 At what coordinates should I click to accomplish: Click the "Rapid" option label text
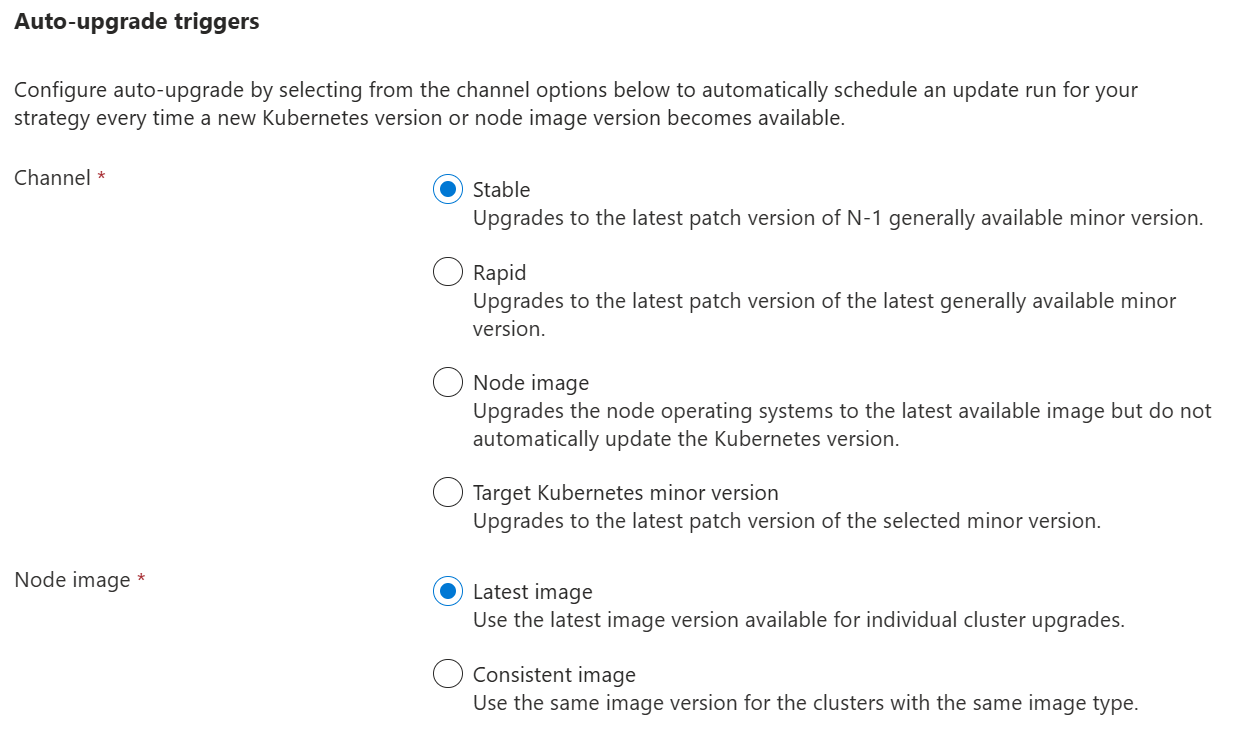coord(499,272)
